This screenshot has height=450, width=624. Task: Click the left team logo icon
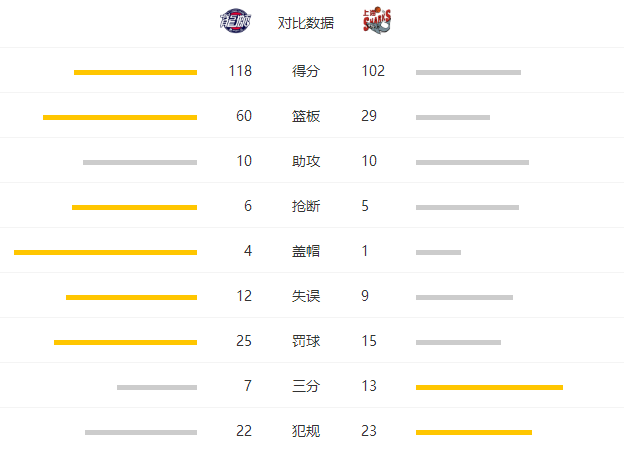(x=235, y=20)
